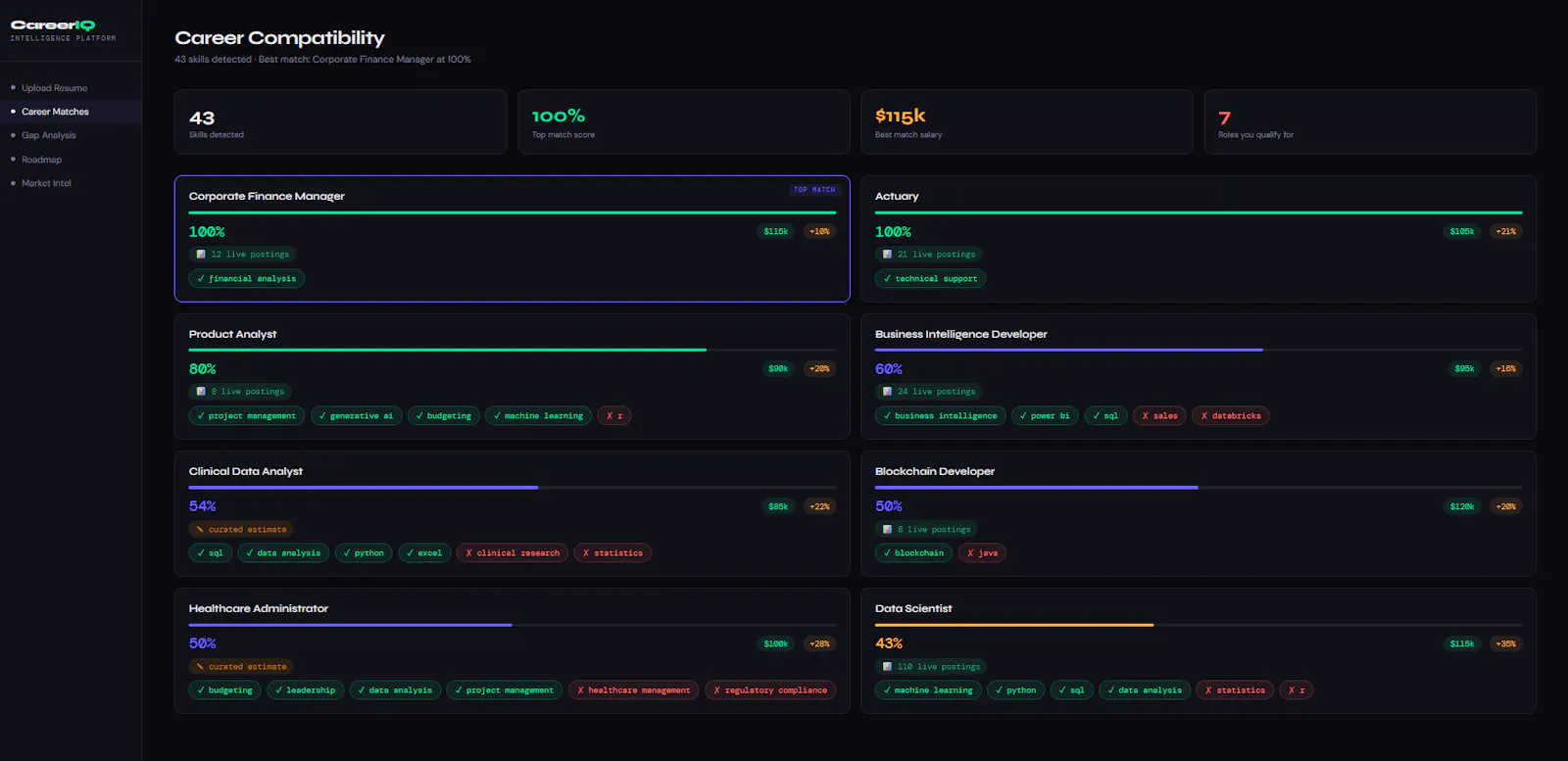Select Career Matches in the sidebar
Image resolution: width=1568 pixels, height=761 pixels.
[x=71, y=112]
